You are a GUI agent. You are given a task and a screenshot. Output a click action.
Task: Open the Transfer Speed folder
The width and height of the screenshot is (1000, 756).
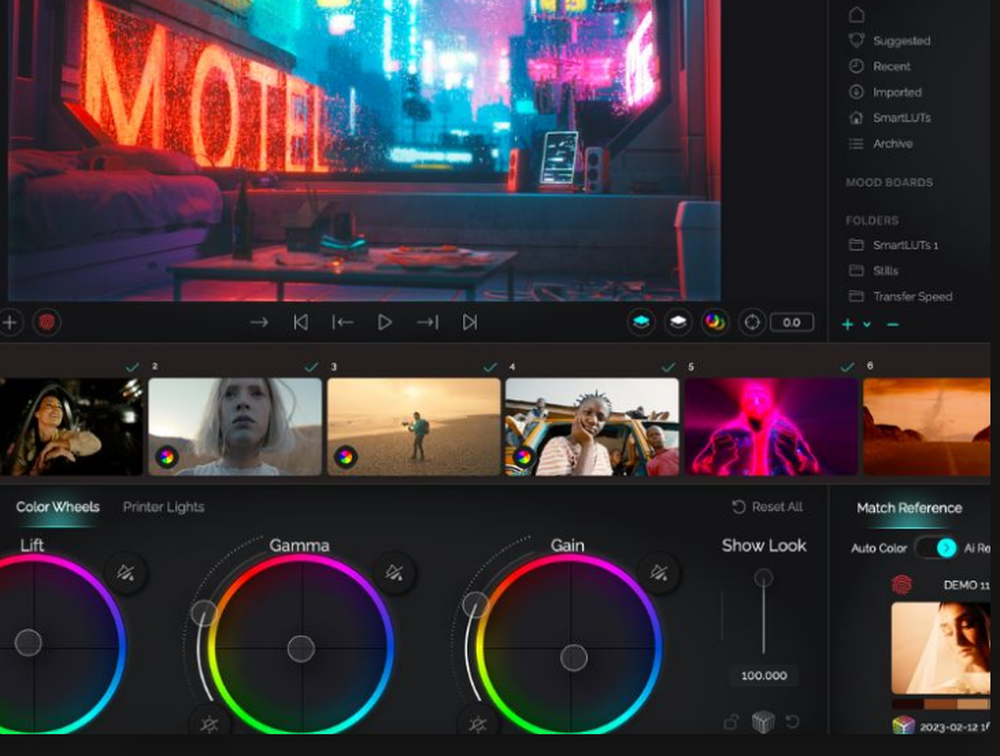[x=901, y=296]
